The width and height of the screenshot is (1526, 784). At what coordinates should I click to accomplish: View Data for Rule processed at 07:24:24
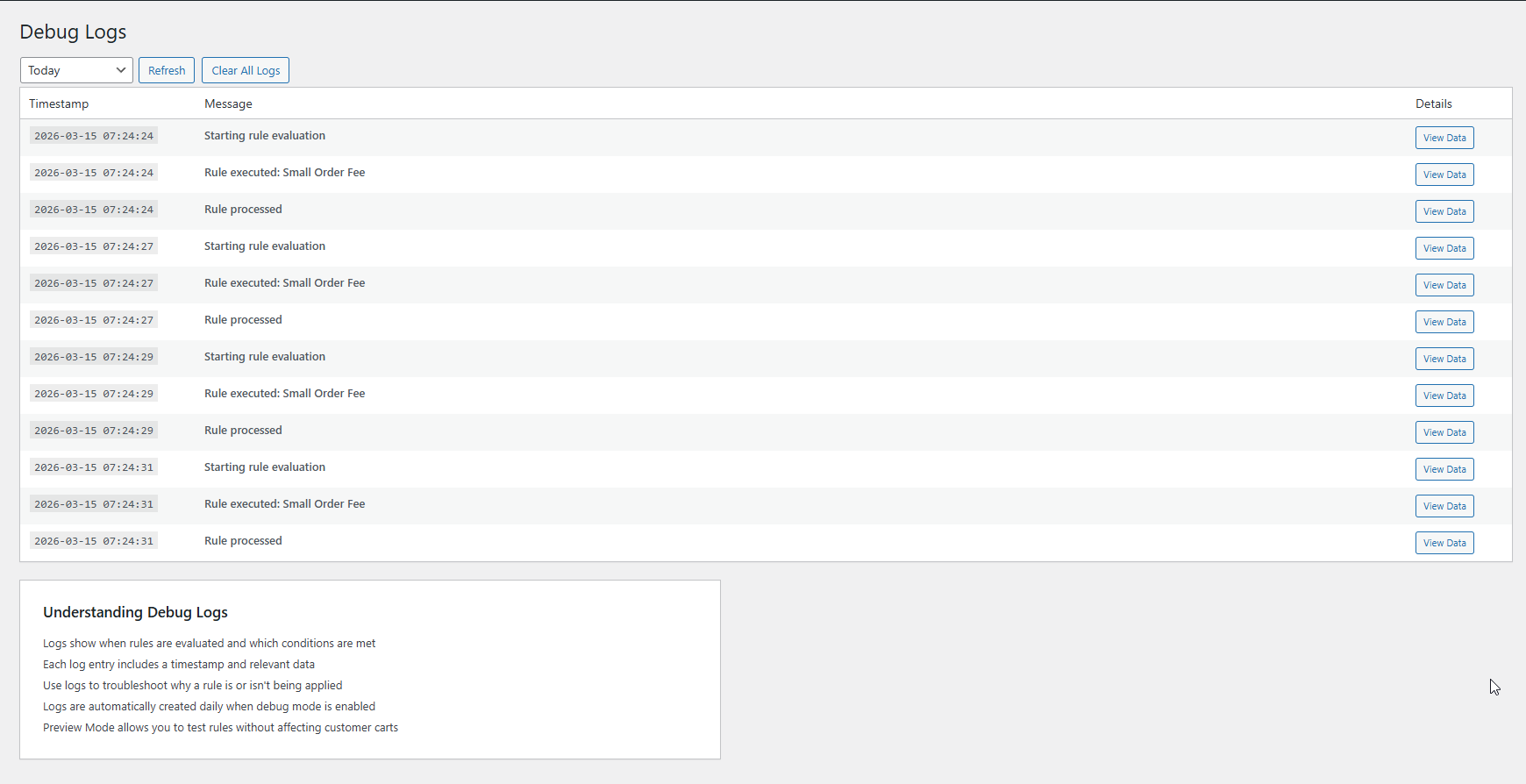coord(1444,210)
